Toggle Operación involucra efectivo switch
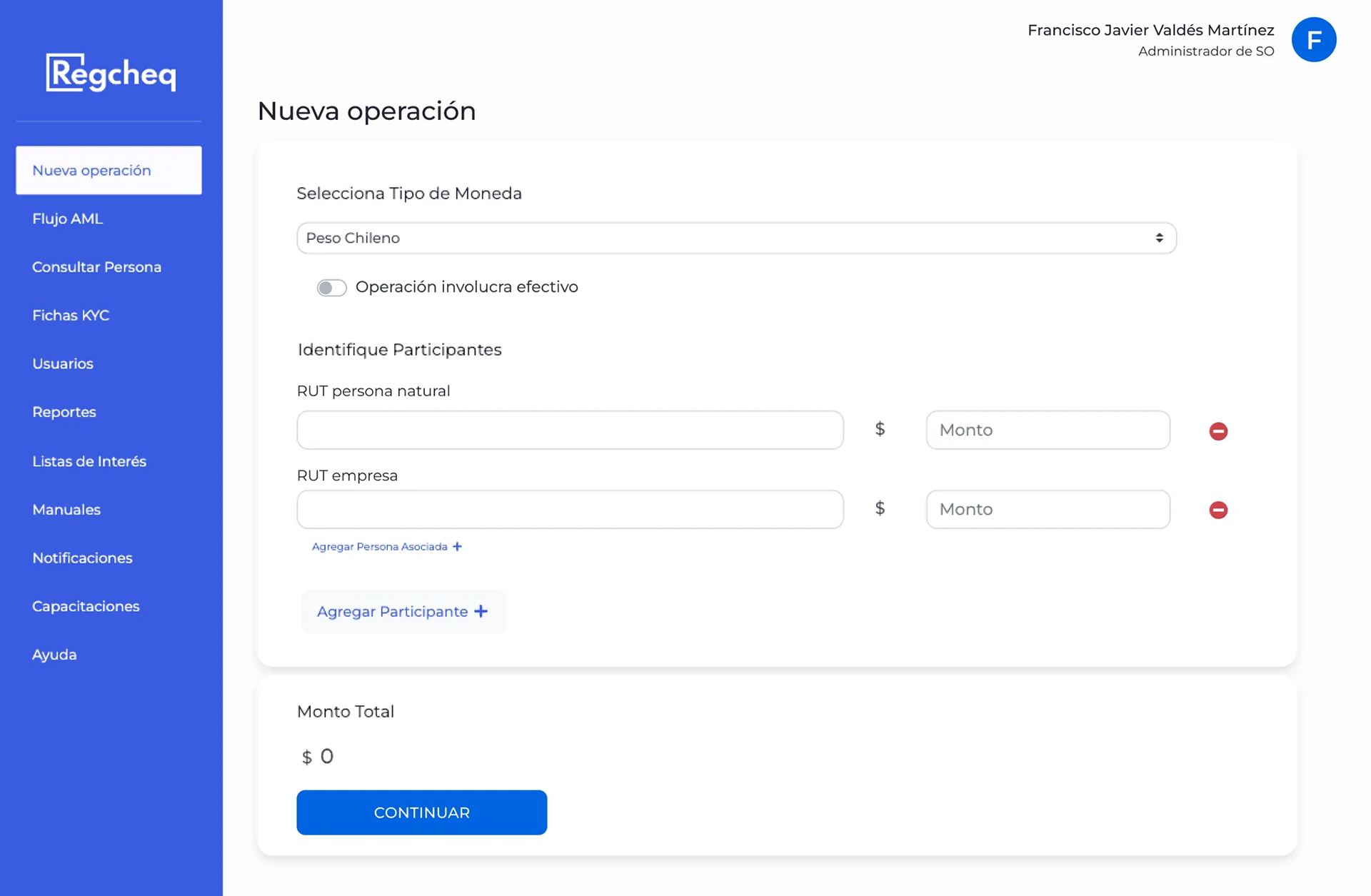The image size is (1371, 896). [x=332, y=288]
